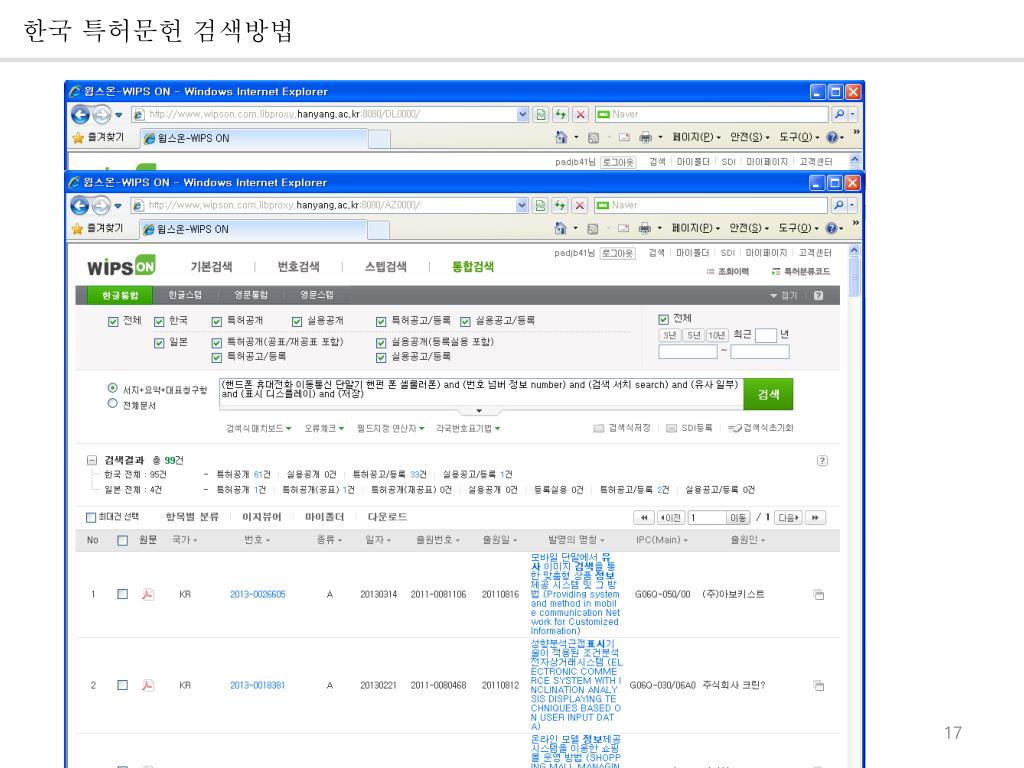Click 10년 period button
The image size is (1024, 768).
pos(716,335)
